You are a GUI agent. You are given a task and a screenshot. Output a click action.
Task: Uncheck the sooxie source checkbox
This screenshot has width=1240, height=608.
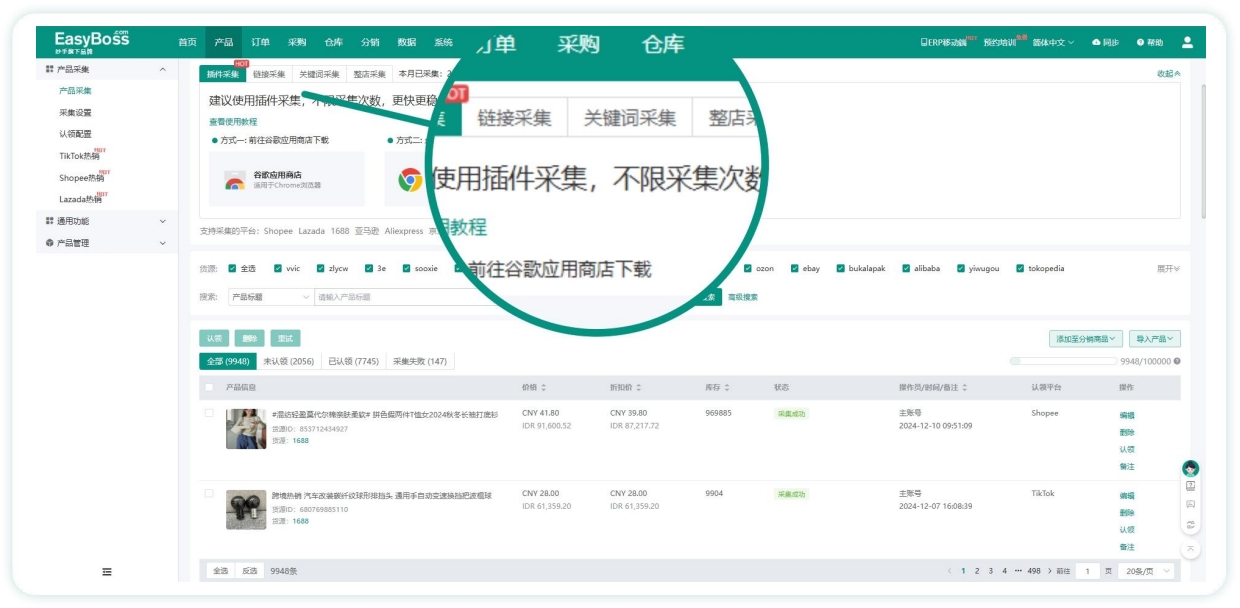(x=406, y=268)
